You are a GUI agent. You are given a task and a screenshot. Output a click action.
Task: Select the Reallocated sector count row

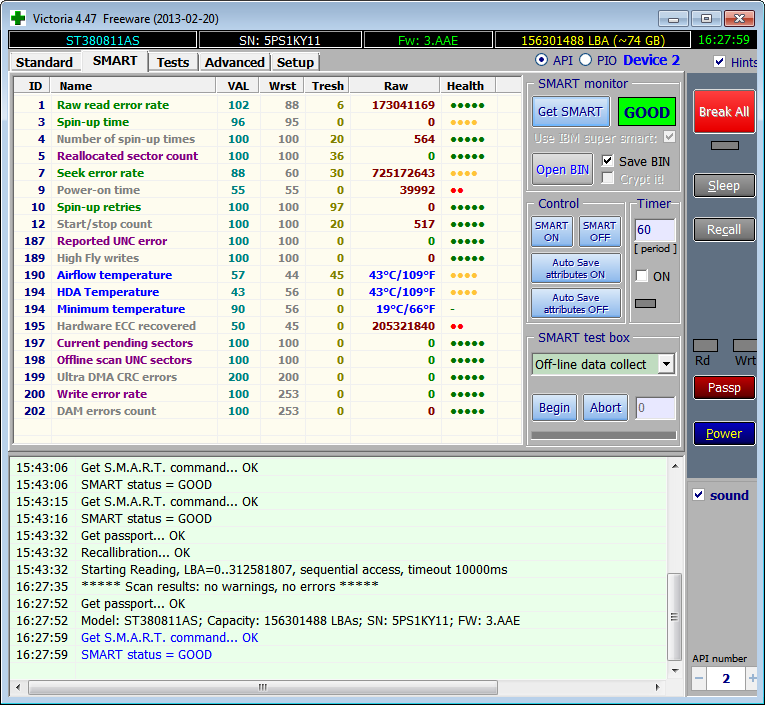pyautogui.click(x=267, y=156)
